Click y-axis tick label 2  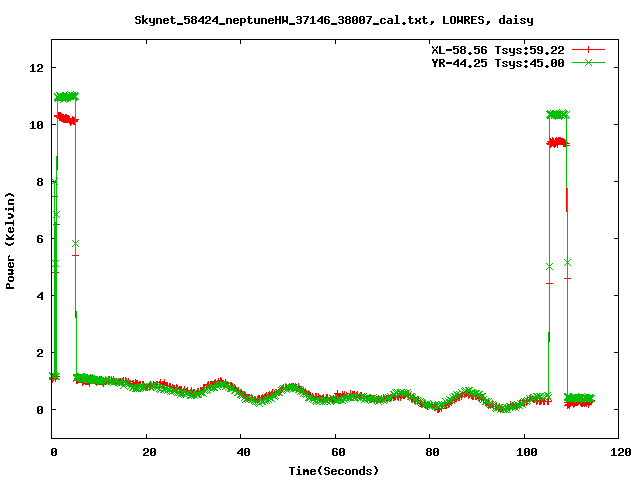click(x=40, y=353)
